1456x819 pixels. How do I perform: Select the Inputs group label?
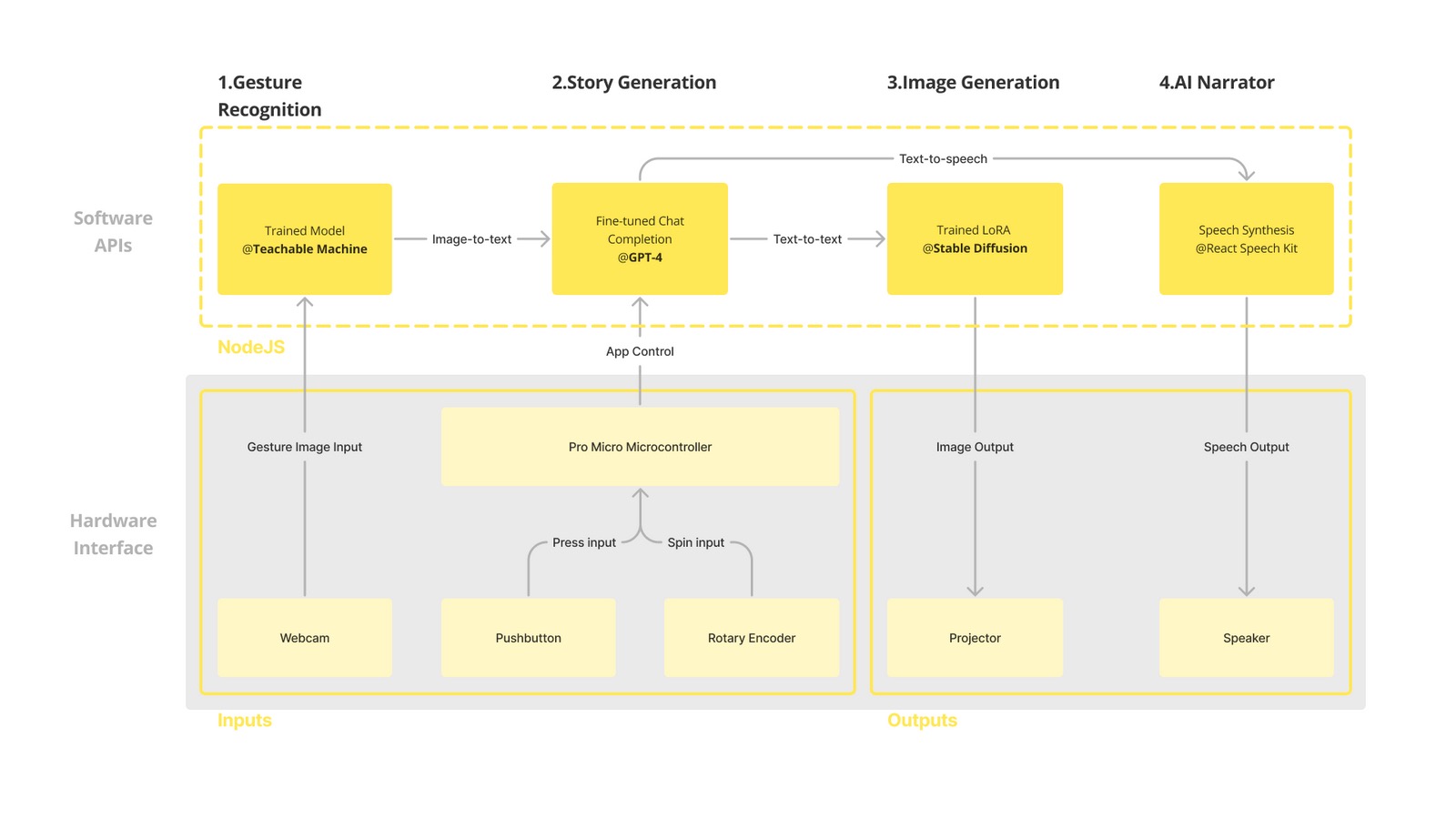[245, 720]
